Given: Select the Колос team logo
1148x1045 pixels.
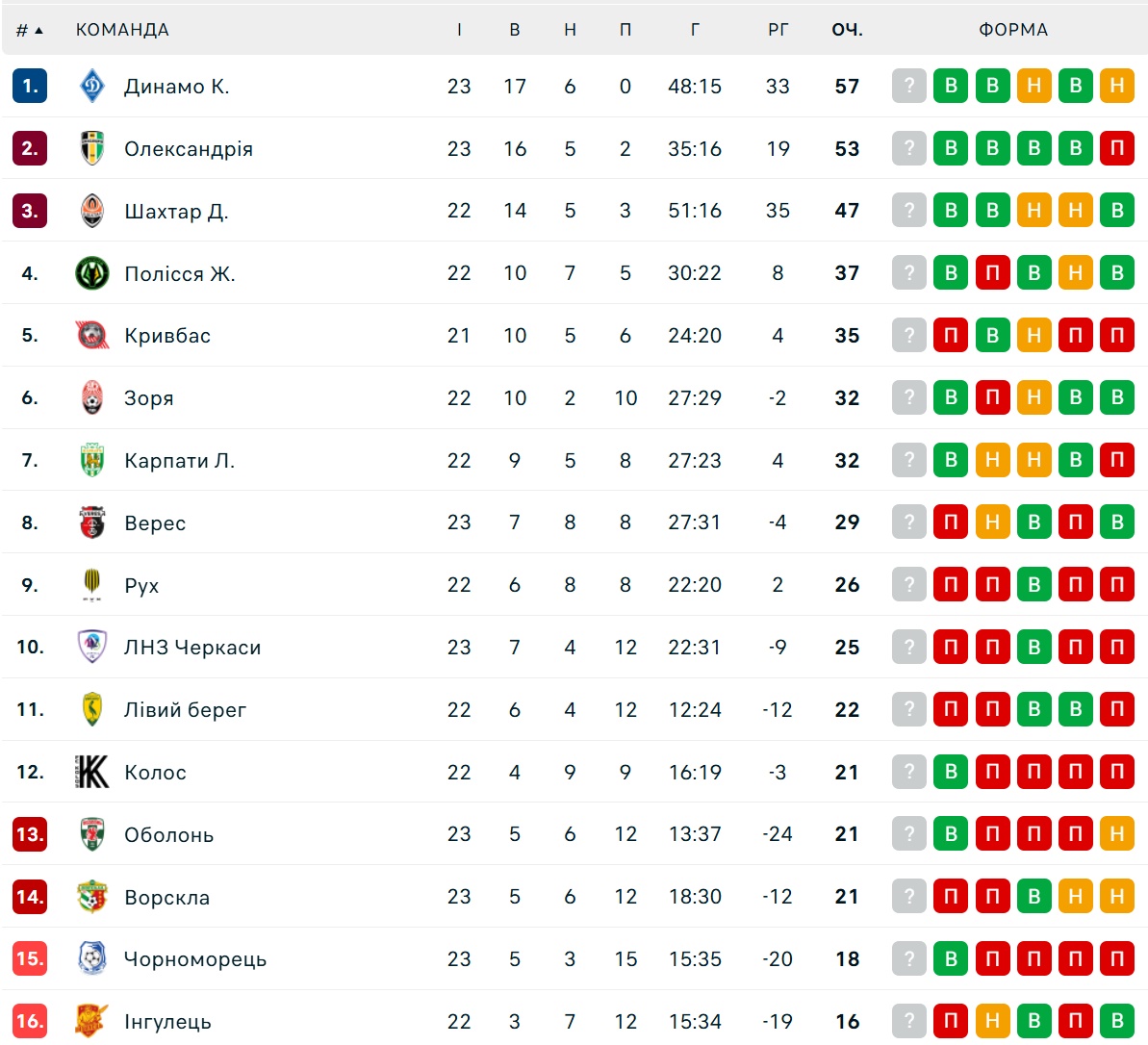Looking at the screenshot, I should click(92, 772).
